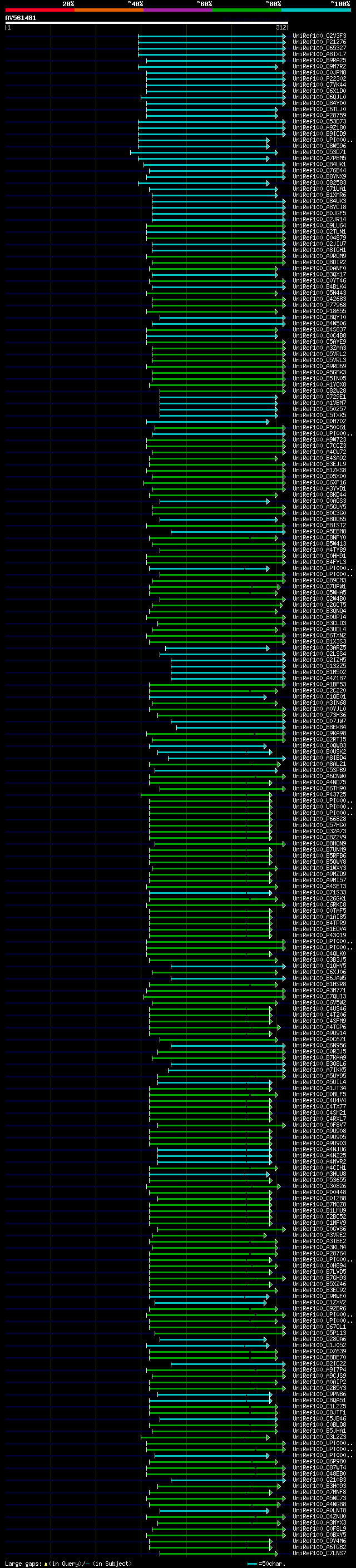The width and height of the screenshot is (356, 1568).
Task: Select hit UniRef100_C9PNB6
Action: click(x=319, y=1394)
